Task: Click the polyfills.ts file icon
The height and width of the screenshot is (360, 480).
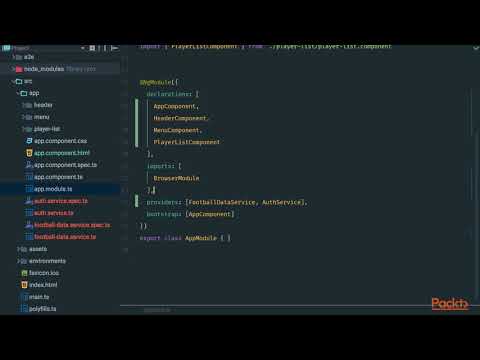Action: tap(24, 309)
